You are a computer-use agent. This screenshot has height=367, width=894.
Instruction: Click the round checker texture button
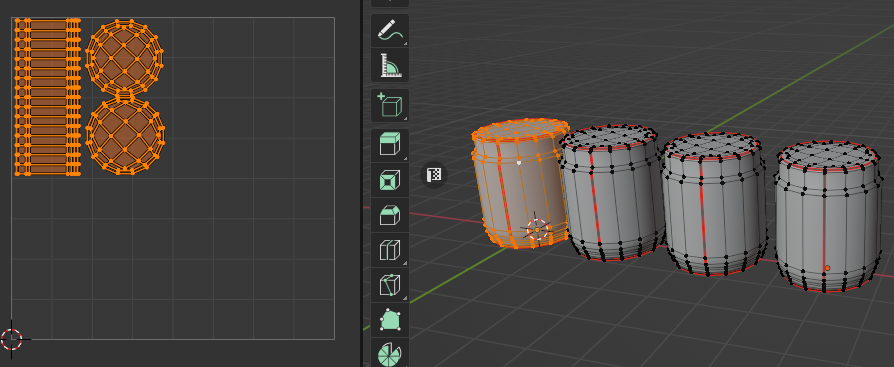pyautogui.click(x=434, y=174)
